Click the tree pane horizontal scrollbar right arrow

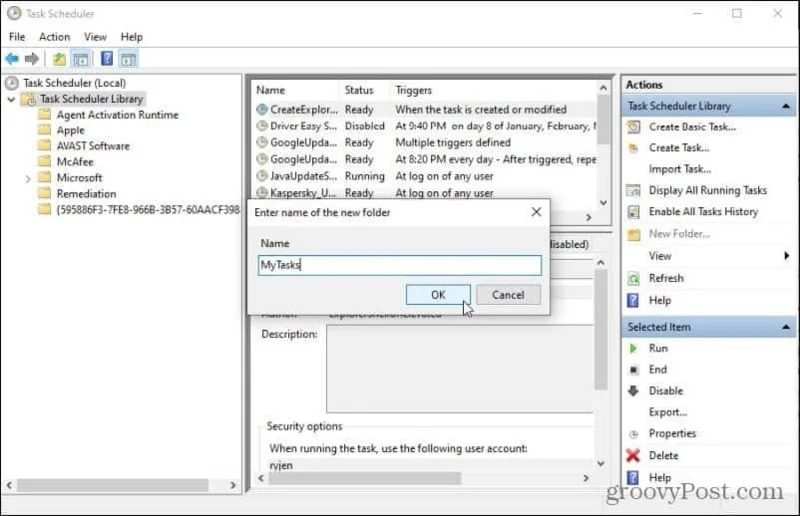click(x=233, y=485)
